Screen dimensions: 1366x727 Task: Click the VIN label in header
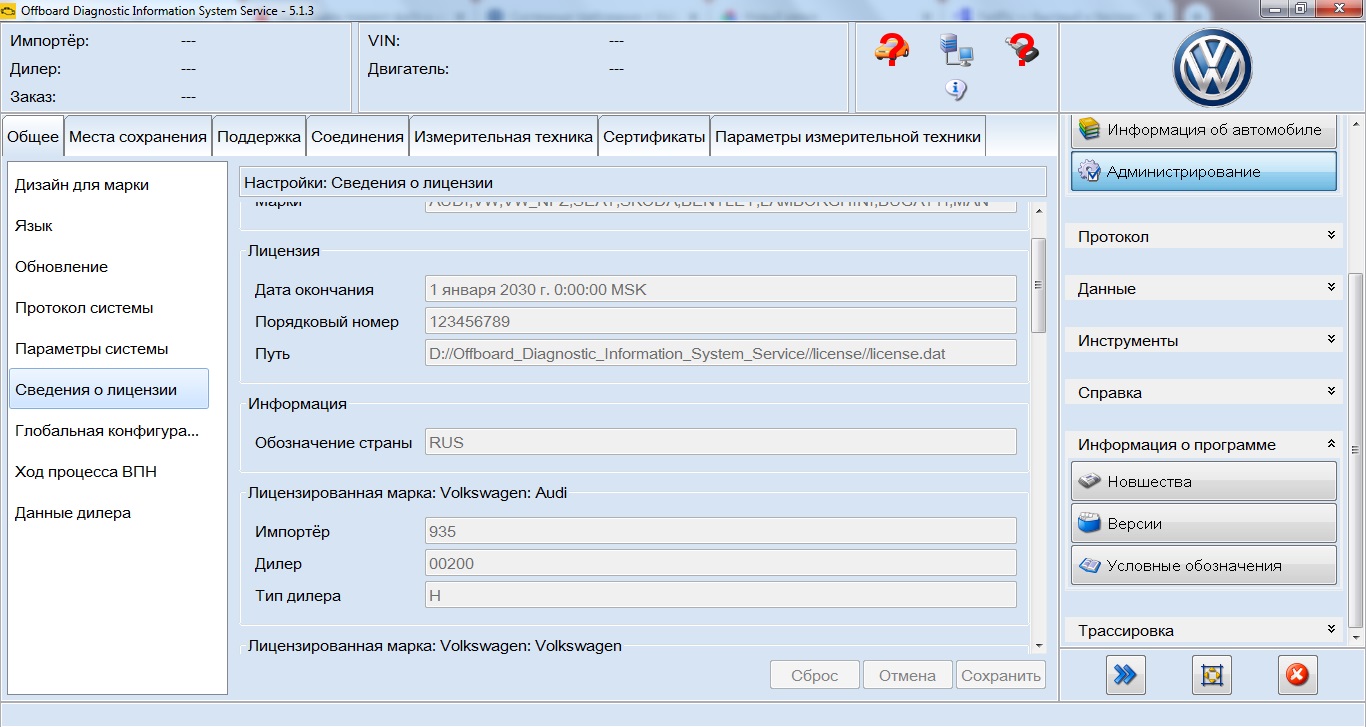384,41
